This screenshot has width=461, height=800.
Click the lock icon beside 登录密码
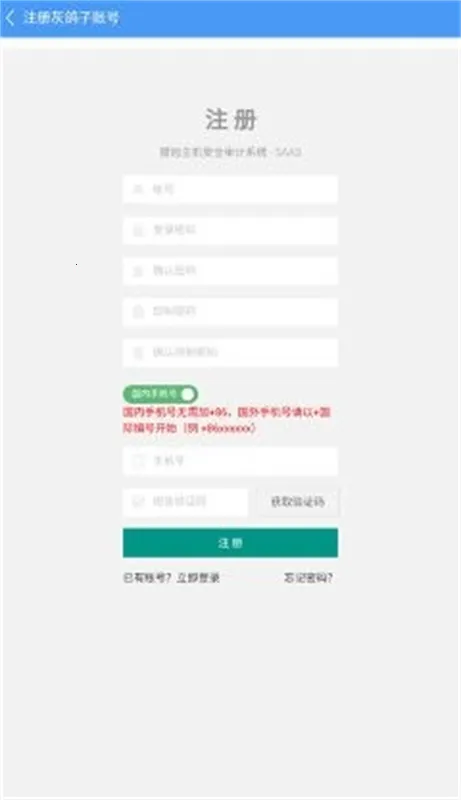tap(138, 230)
